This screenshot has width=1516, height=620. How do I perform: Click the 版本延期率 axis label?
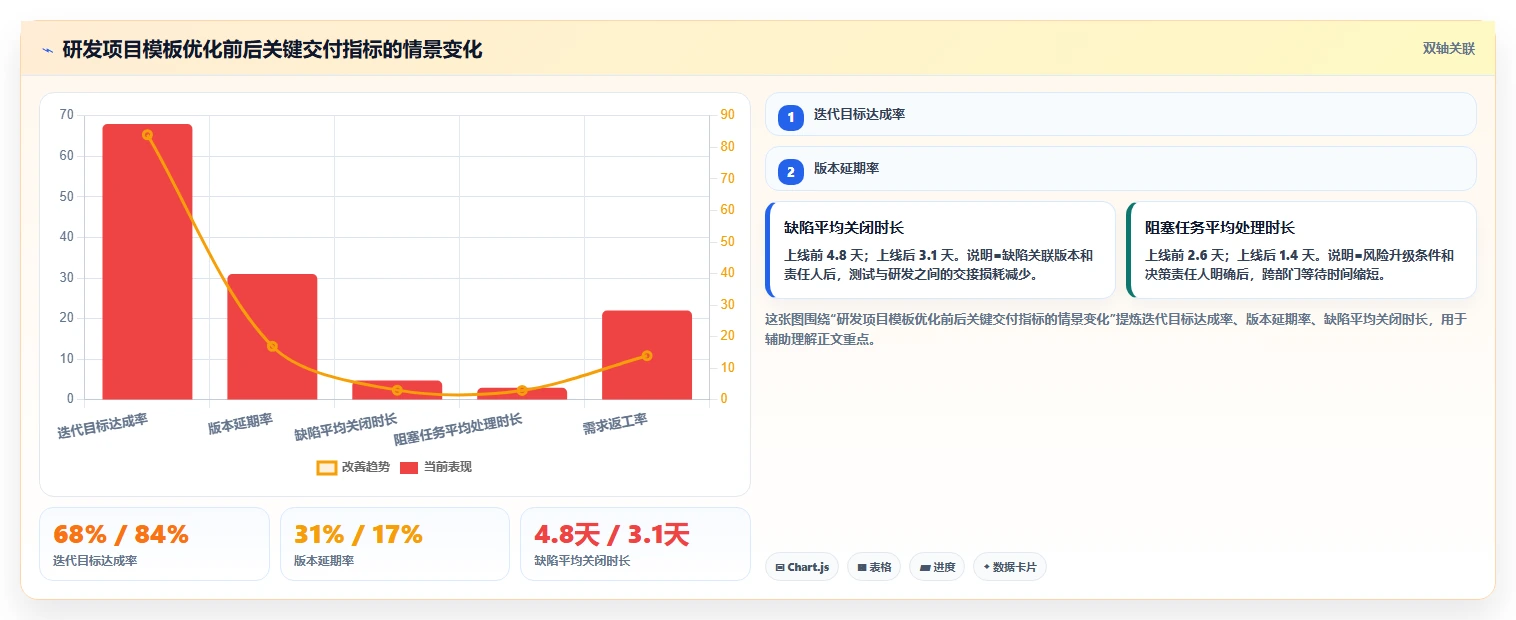click(241, 424)
